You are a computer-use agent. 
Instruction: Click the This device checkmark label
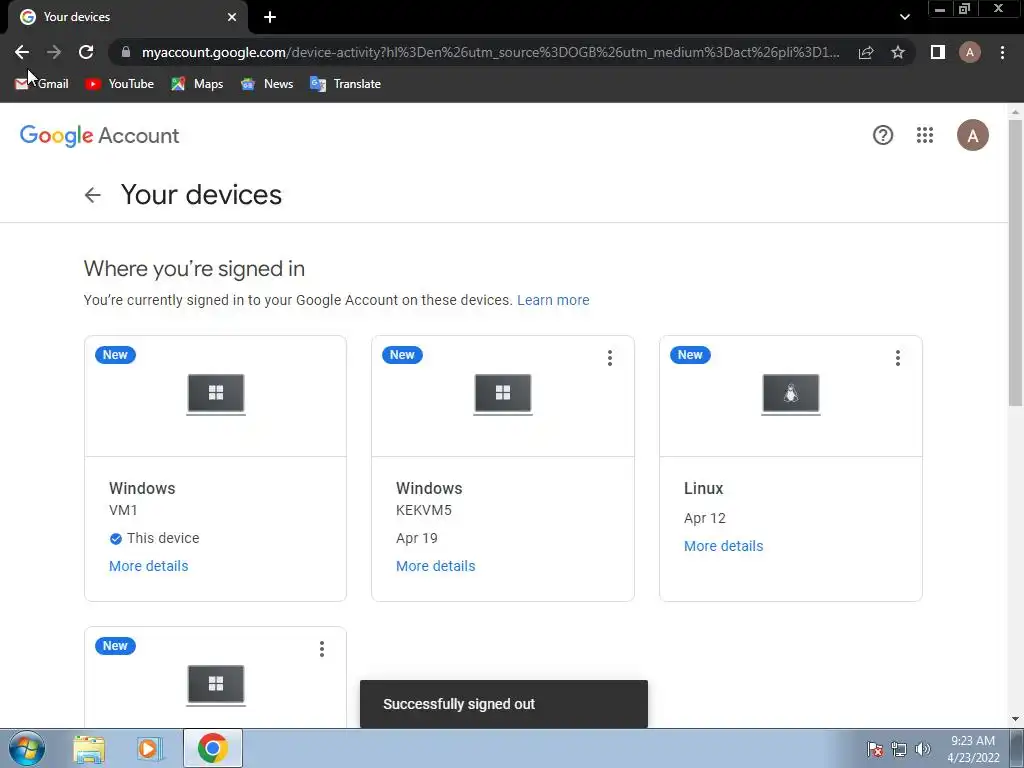coord(154,538)
